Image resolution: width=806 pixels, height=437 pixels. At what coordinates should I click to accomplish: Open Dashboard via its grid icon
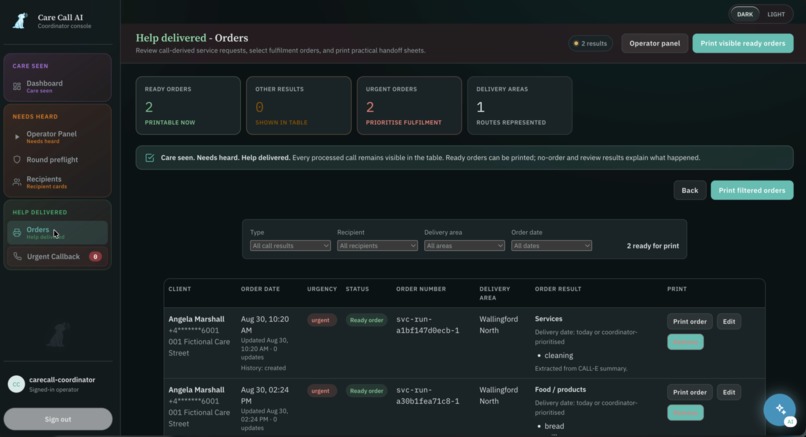17,86
